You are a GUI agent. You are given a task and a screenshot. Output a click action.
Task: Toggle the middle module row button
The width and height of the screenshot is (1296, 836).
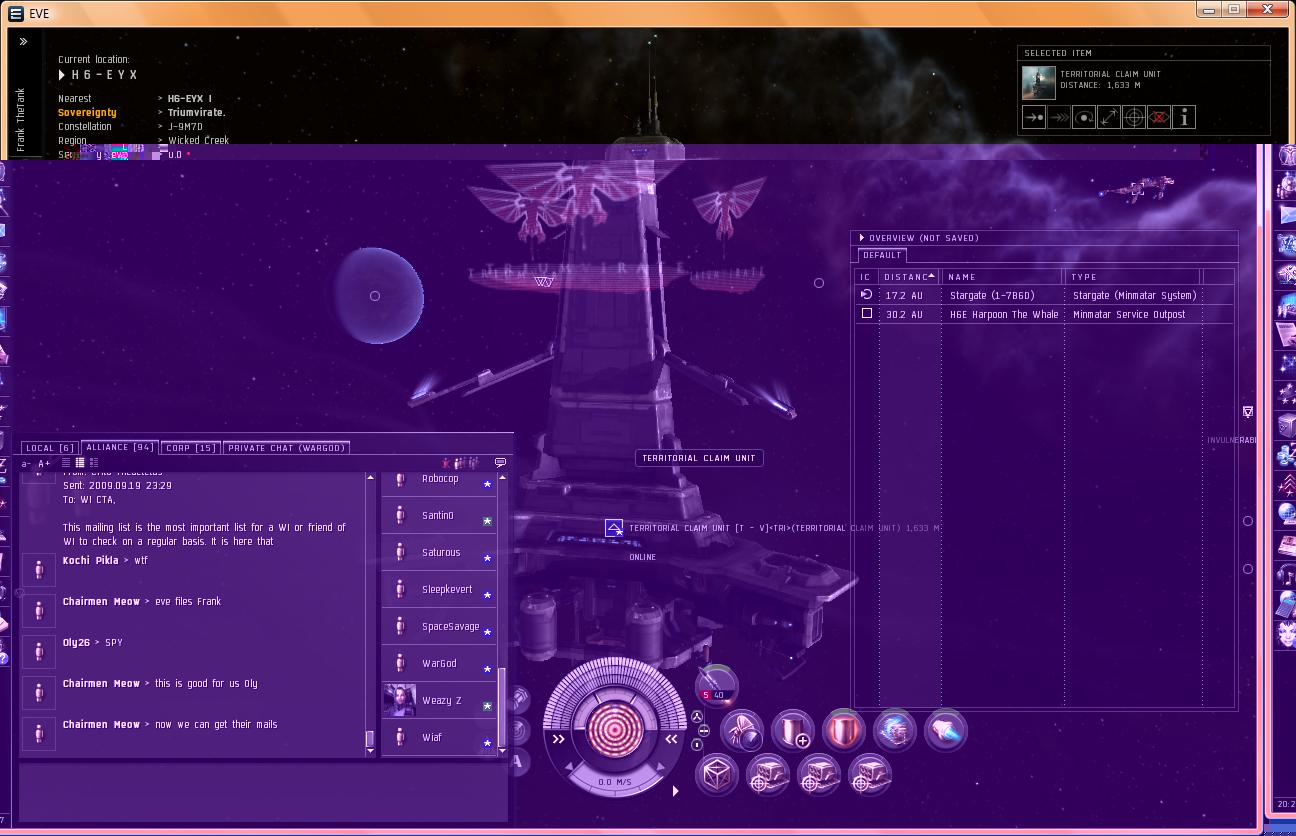coord(702,731)
